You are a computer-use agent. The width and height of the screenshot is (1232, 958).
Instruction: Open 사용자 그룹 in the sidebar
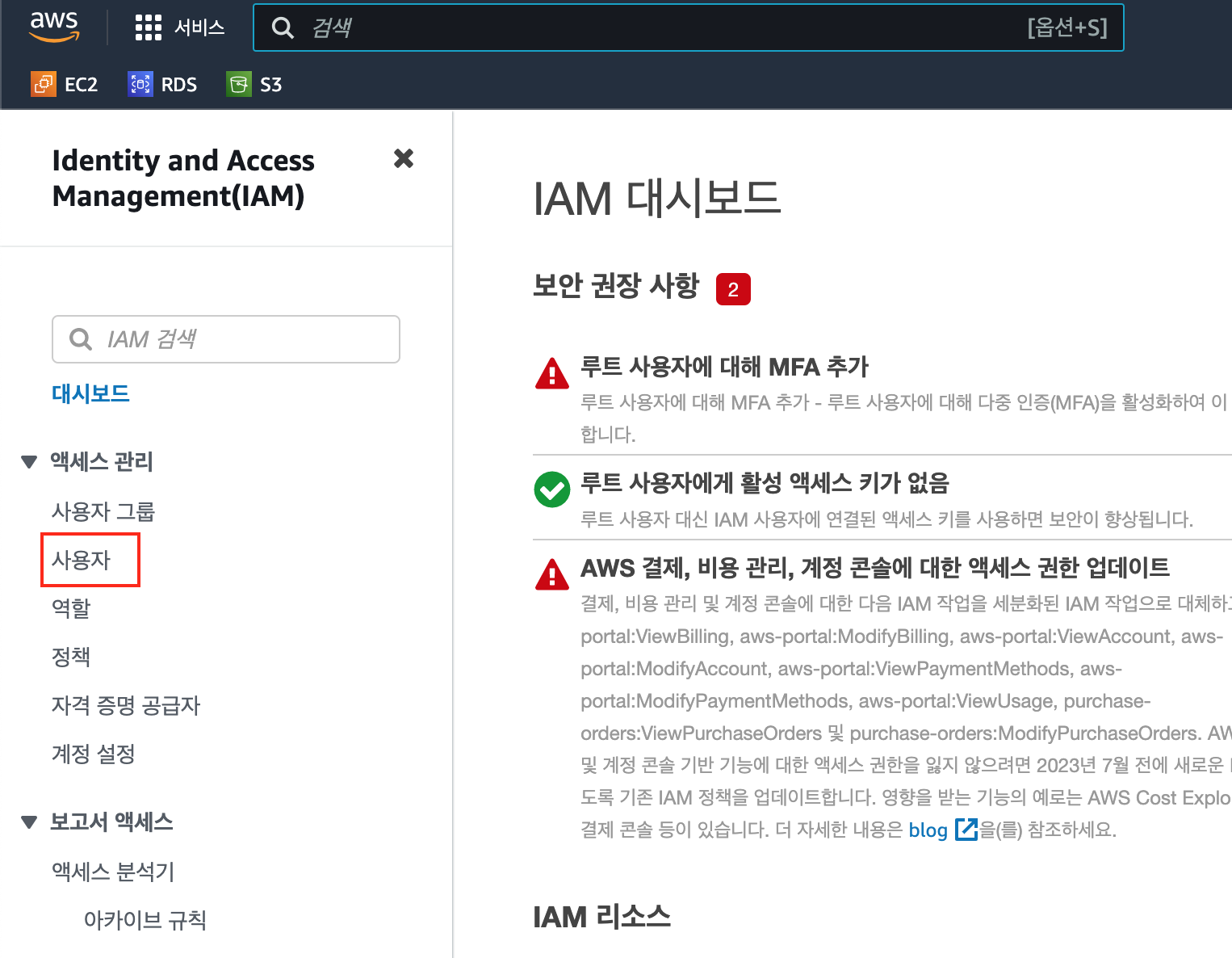[103, 511]
